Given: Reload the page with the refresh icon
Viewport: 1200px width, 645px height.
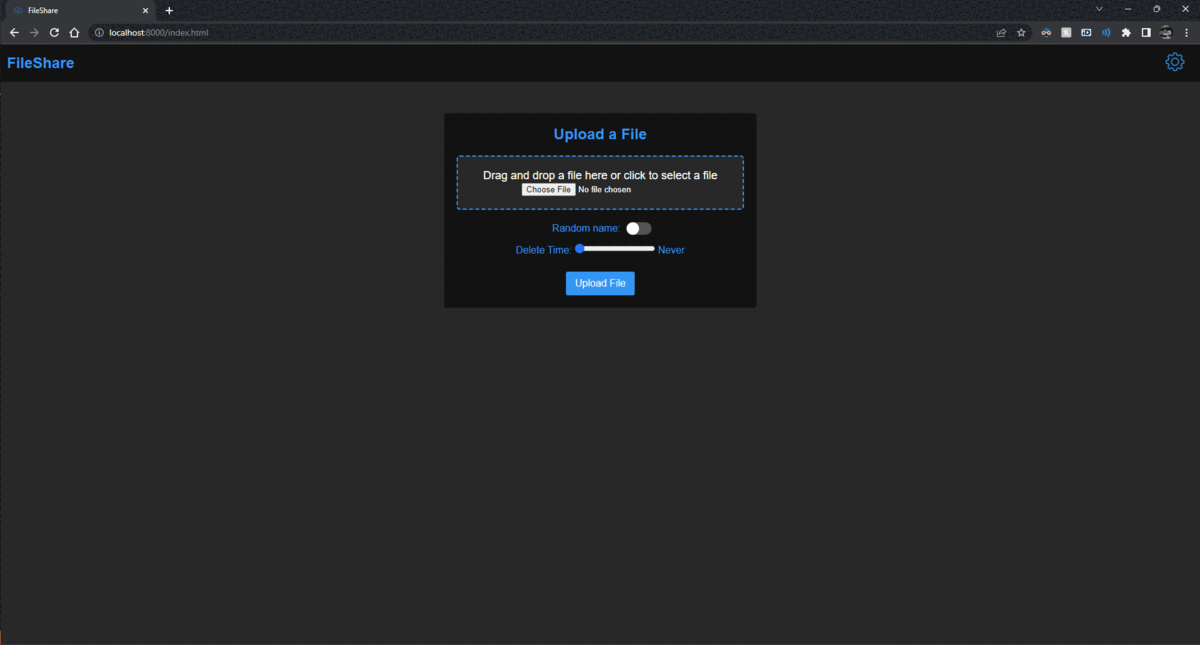Looking at the screenshot, I should pyautogui.click(x=53, y=32).
